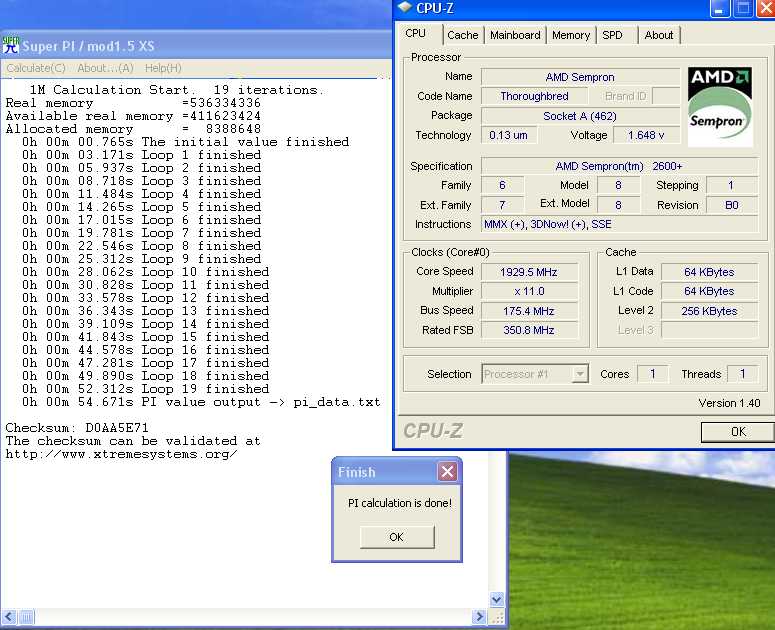
Task: Click the 'PI value output -> pi_data.txt' line
Action: 201,402
